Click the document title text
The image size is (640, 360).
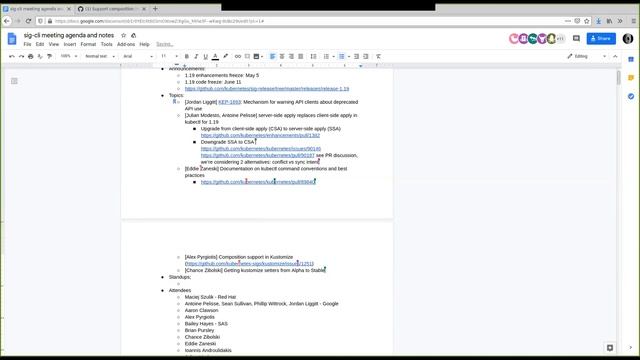pyautogui.click(x=69, y=36)
